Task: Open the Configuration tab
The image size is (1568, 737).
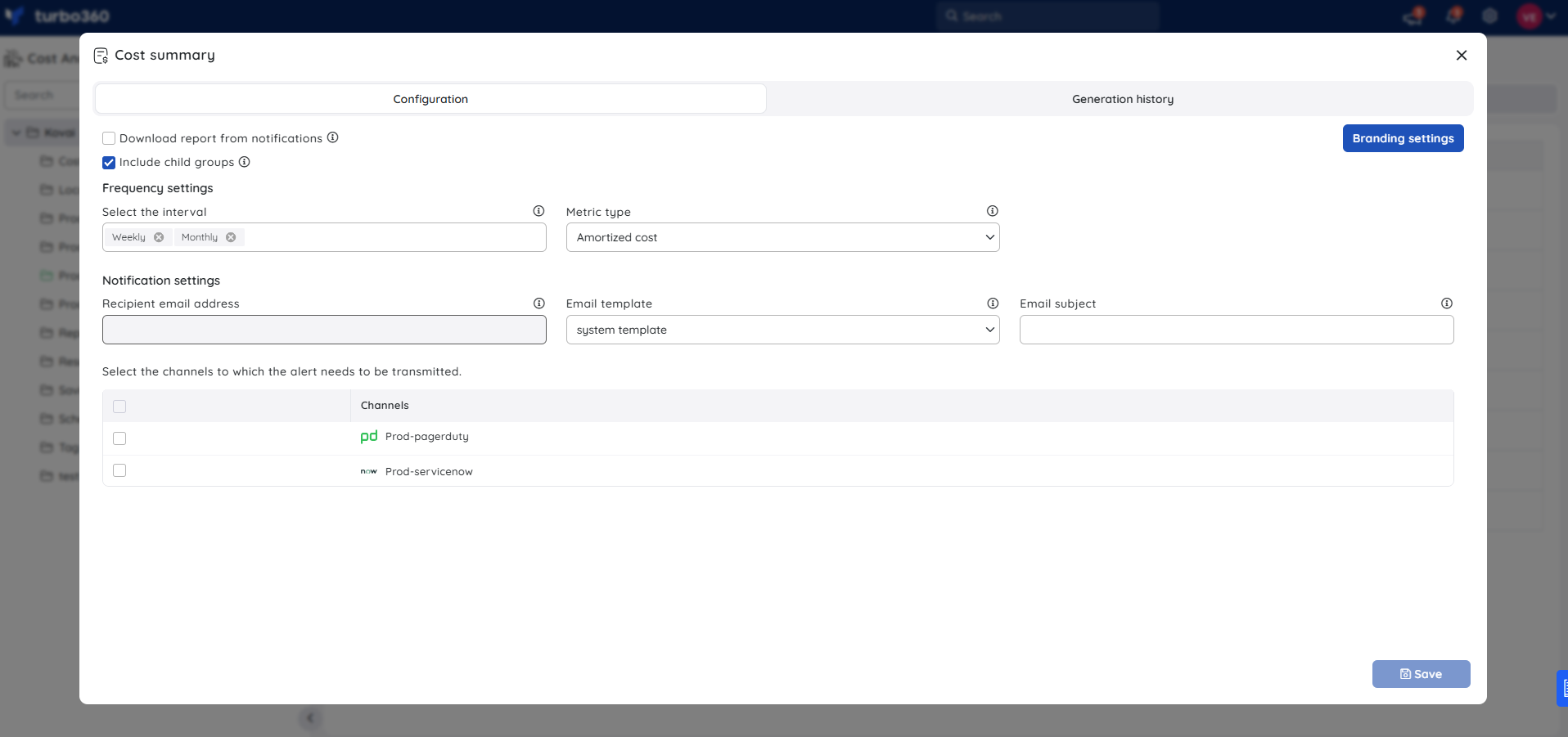Action: coord(430,99)
